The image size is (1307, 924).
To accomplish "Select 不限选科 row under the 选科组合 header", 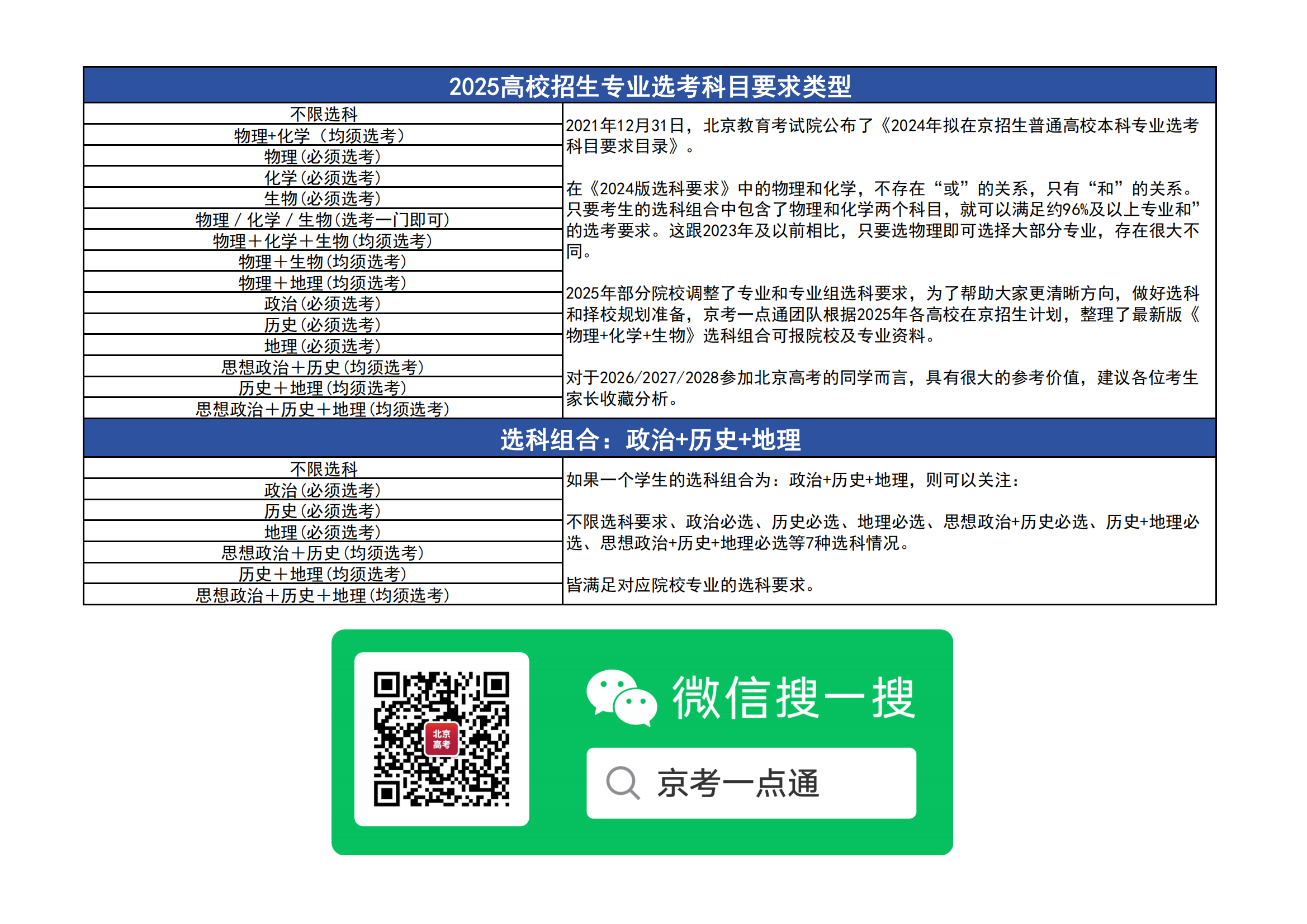I will 323,468.
